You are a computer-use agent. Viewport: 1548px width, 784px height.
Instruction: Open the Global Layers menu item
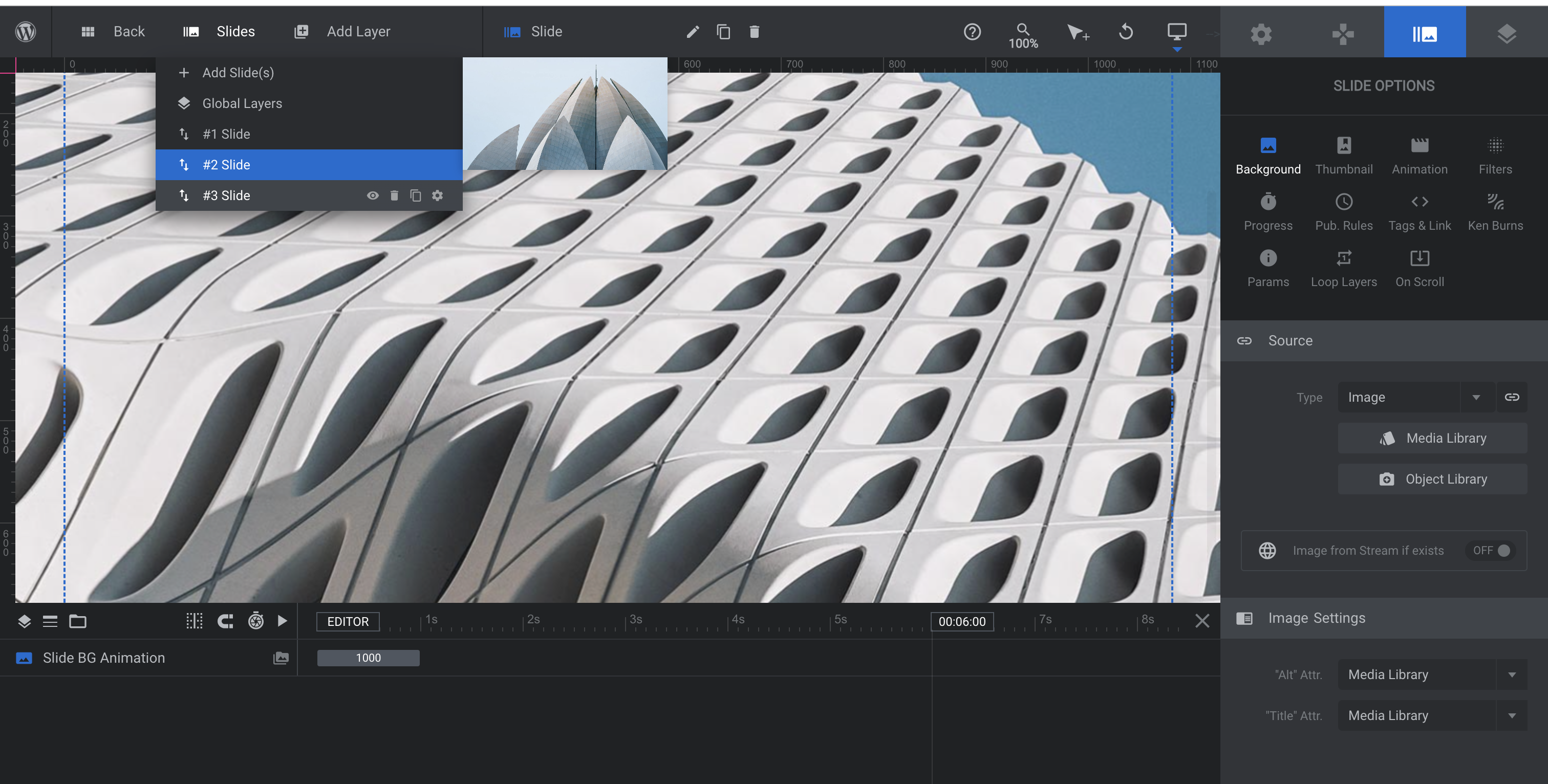pyautogui.click(x=242, y=103)
